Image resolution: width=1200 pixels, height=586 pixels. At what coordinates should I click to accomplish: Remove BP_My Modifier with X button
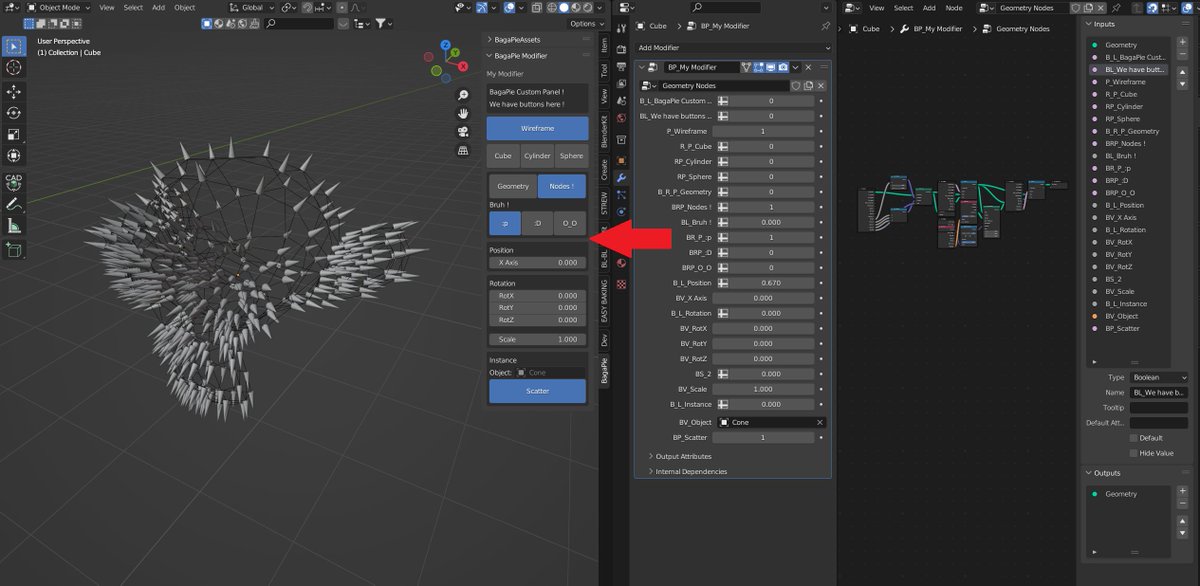pos(808,67)
